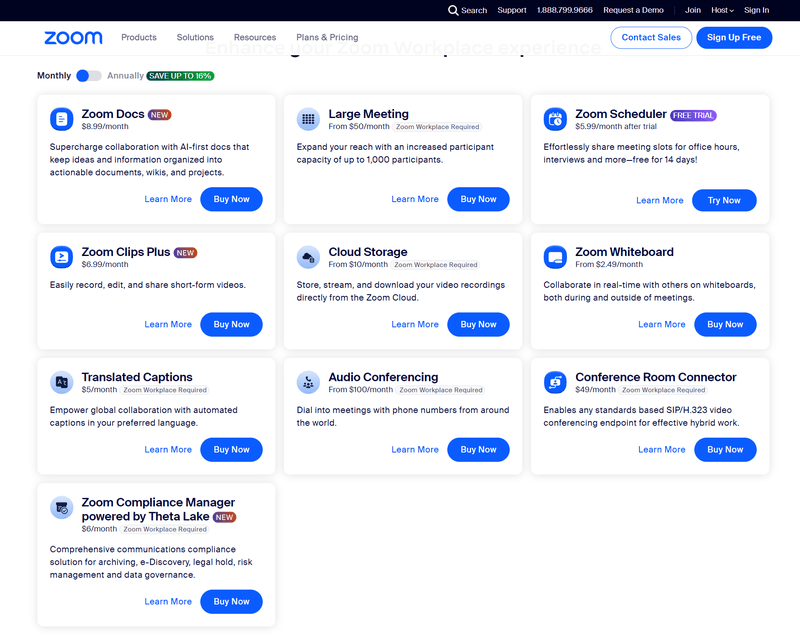Image resolution: width=800 pixels, height=644 pixels.
Task: Click the Zoom Whiteboard icon
Action: click(555, 257)
